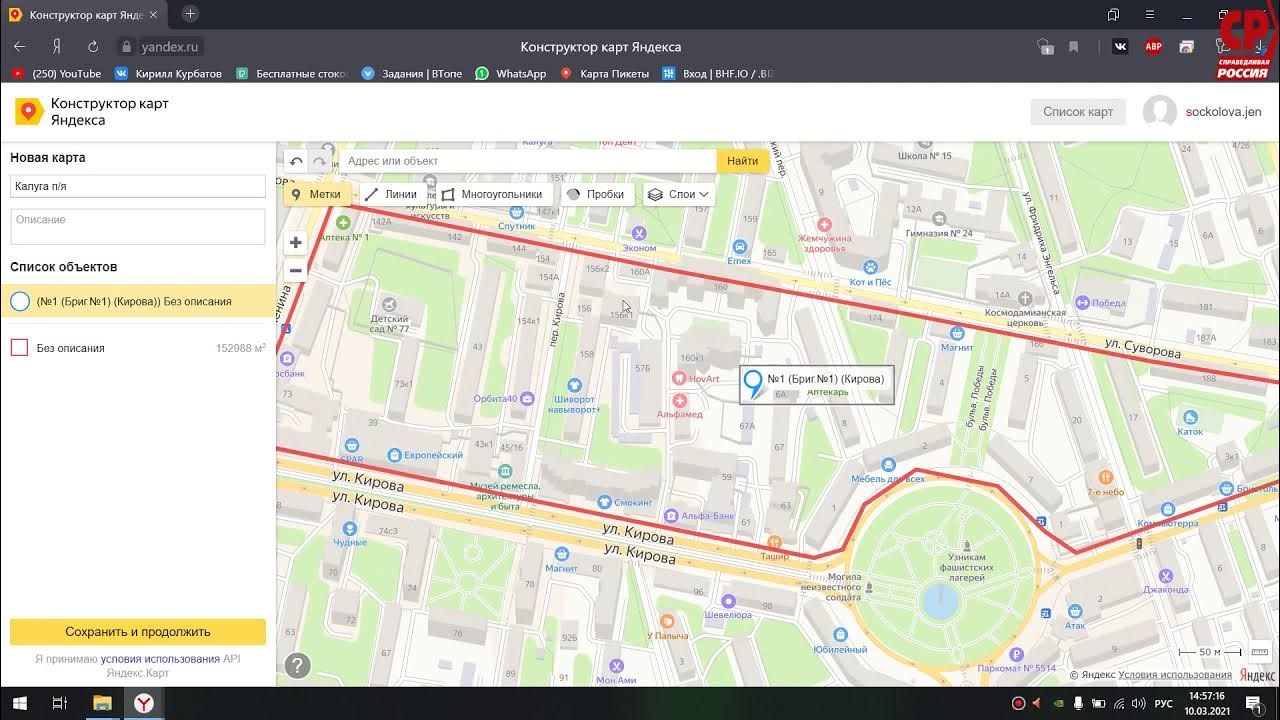Screen dimensions: 1280x720
Task: Activate the Линии line tool
Action: coord(391,194)
